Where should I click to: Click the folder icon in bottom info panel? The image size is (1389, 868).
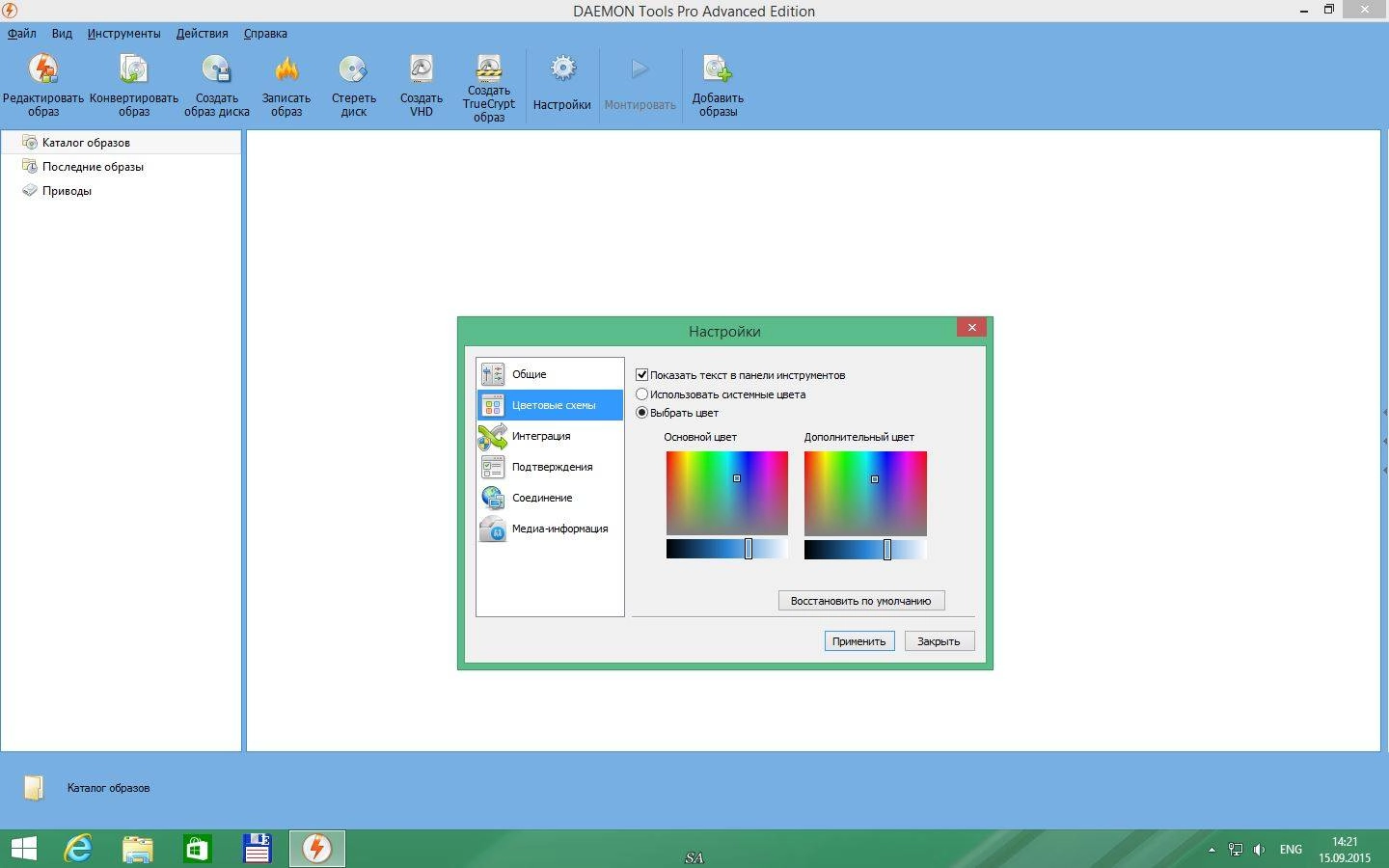[x=34, y=788]
